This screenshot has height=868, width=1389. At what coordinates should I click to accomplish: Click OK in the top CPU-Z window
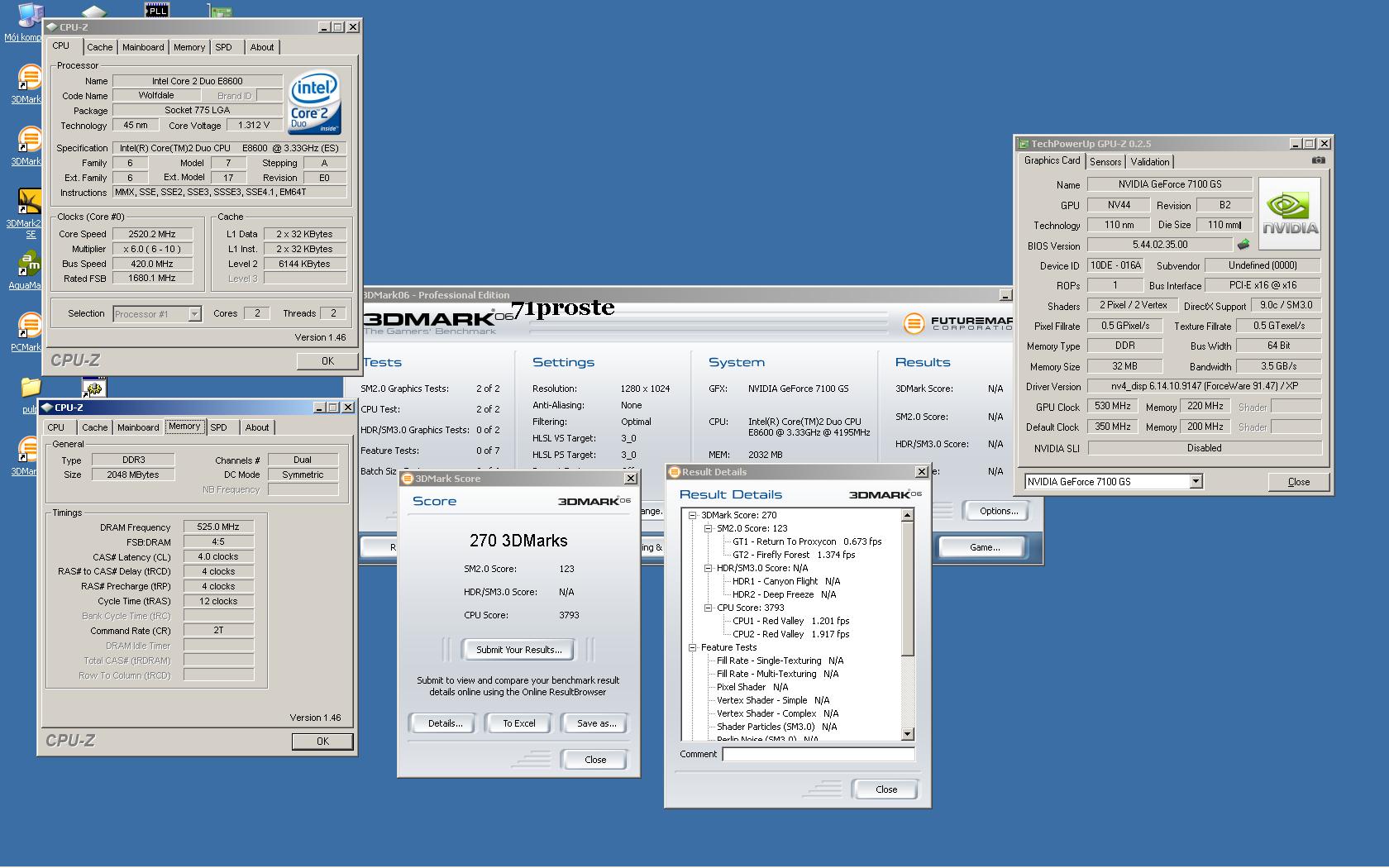(327, 361)
